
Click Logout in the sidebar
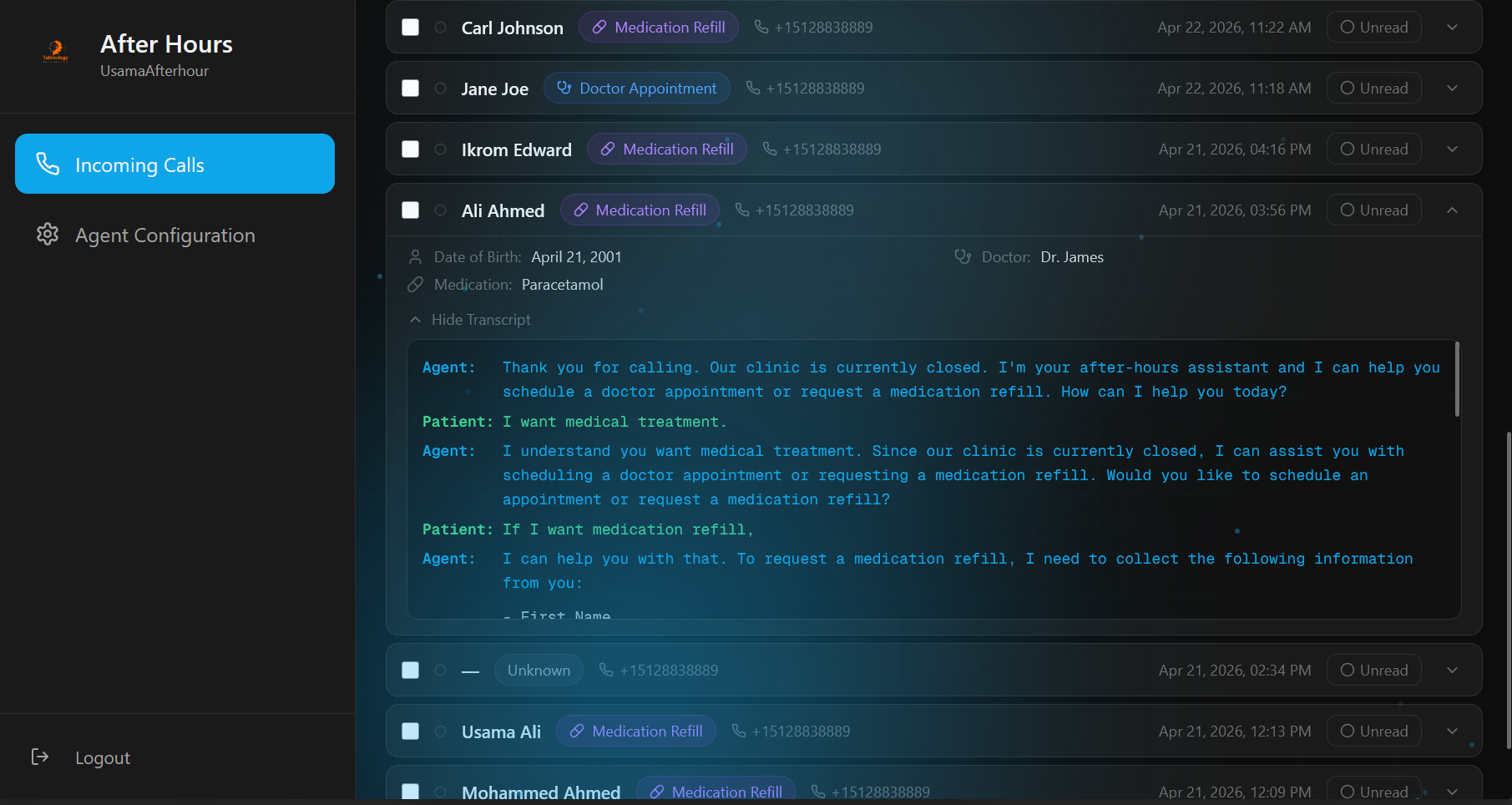(x=103, y=757)
